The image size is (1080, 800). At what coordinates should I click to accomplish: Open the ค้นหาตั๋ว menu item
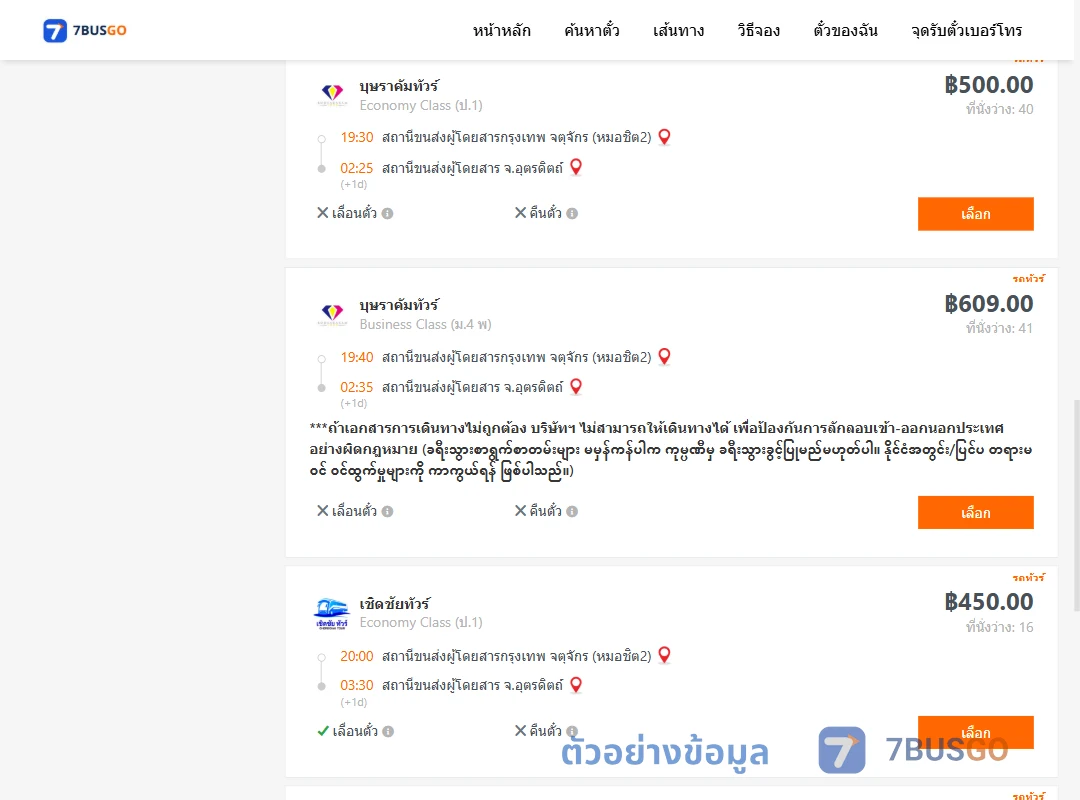pos(592,30)
